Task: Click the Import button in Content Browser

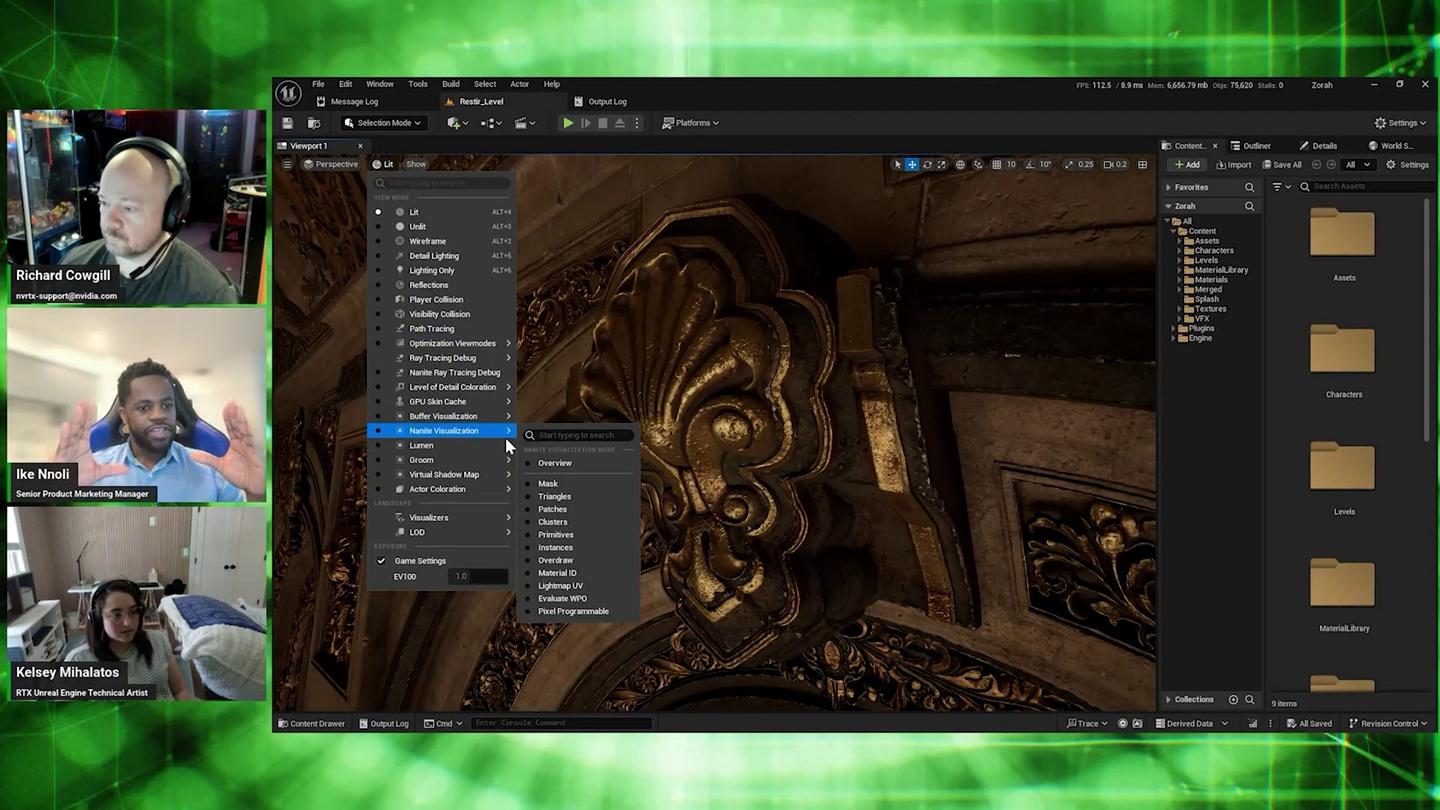Action: [1233, 165]
